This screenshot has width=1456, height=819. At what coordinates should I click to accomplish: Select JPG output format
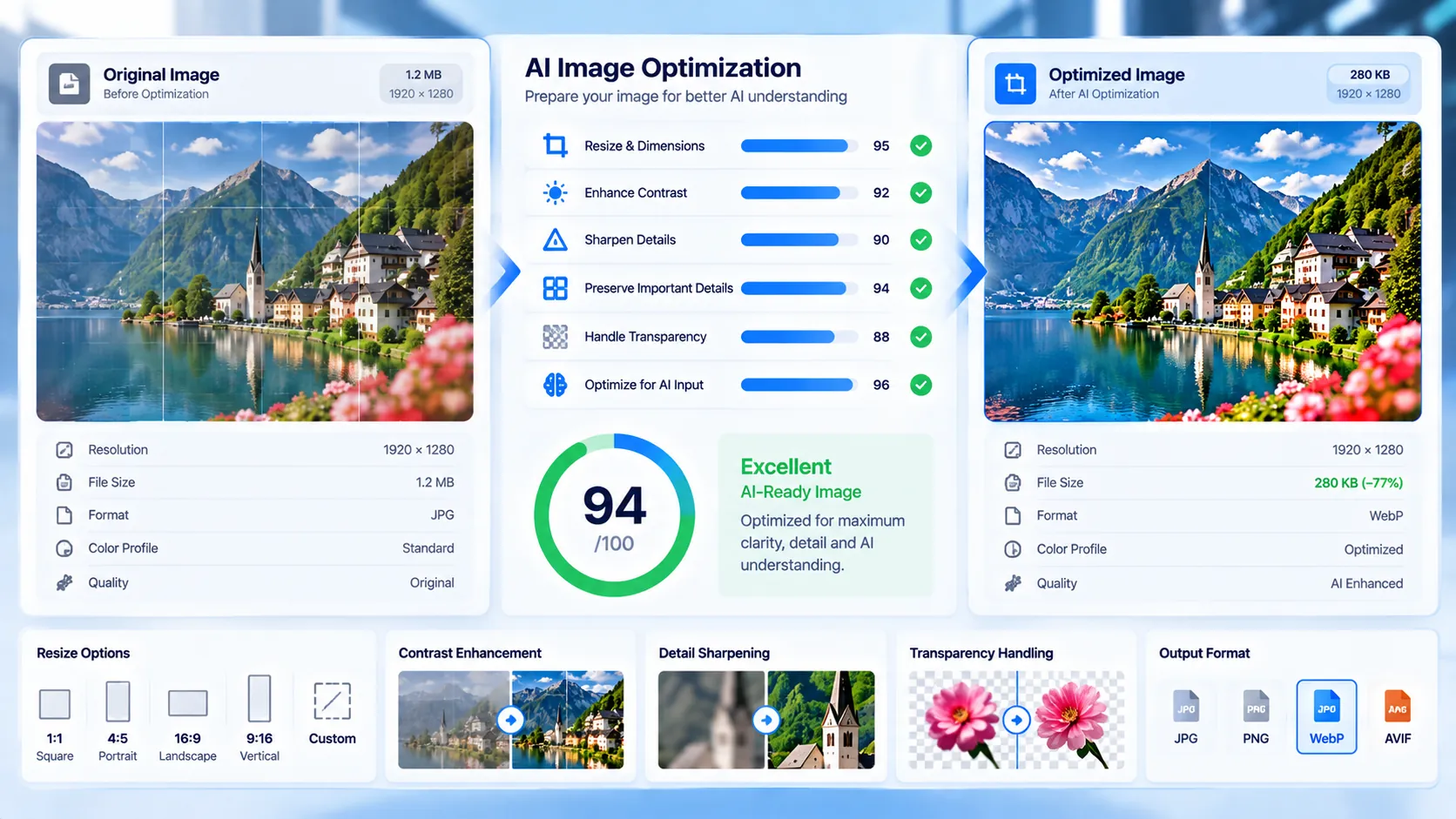coord(1186,717)
